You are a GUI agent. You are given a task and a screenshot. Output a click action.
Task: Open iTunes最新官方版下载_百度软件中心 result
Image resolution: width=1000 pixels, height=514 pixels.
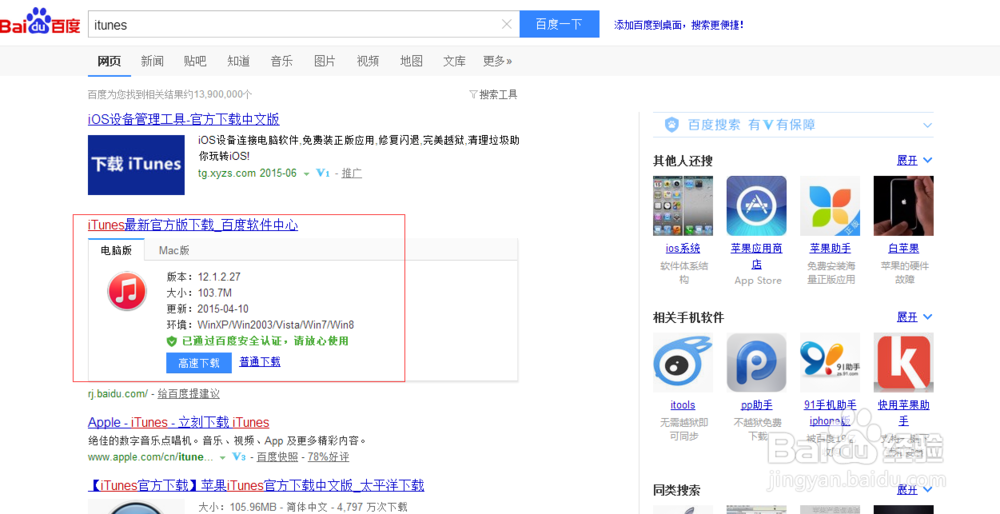(x=193, y=225)
